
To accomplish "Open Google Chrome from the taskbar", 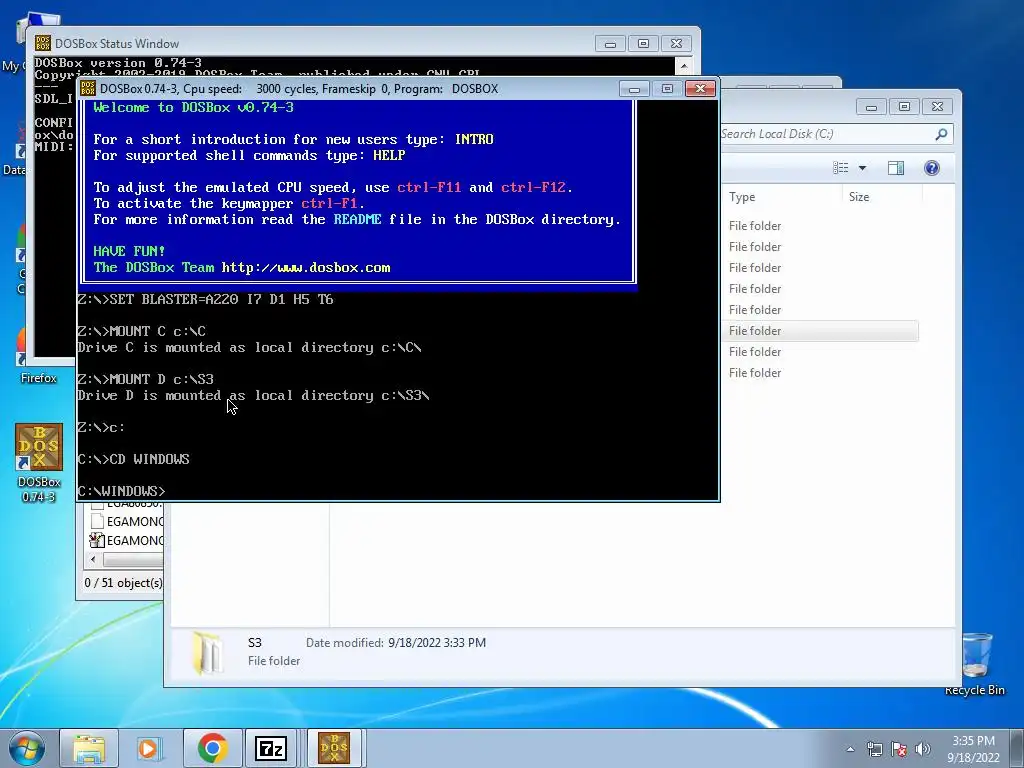I will (x=212, y=748).
